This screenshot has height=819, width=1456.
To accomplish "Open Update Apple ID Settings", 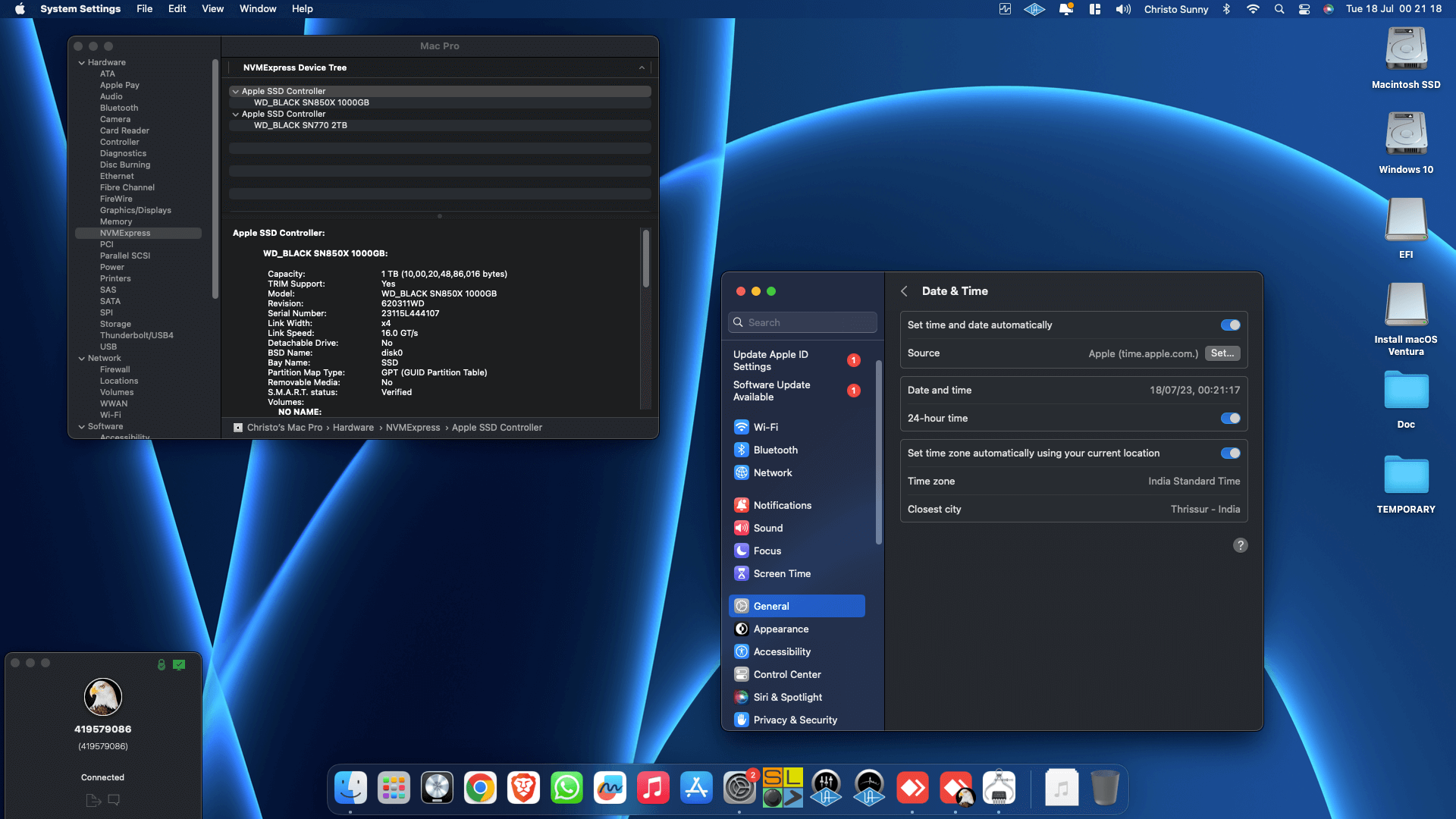I will (x=796, y=360).
